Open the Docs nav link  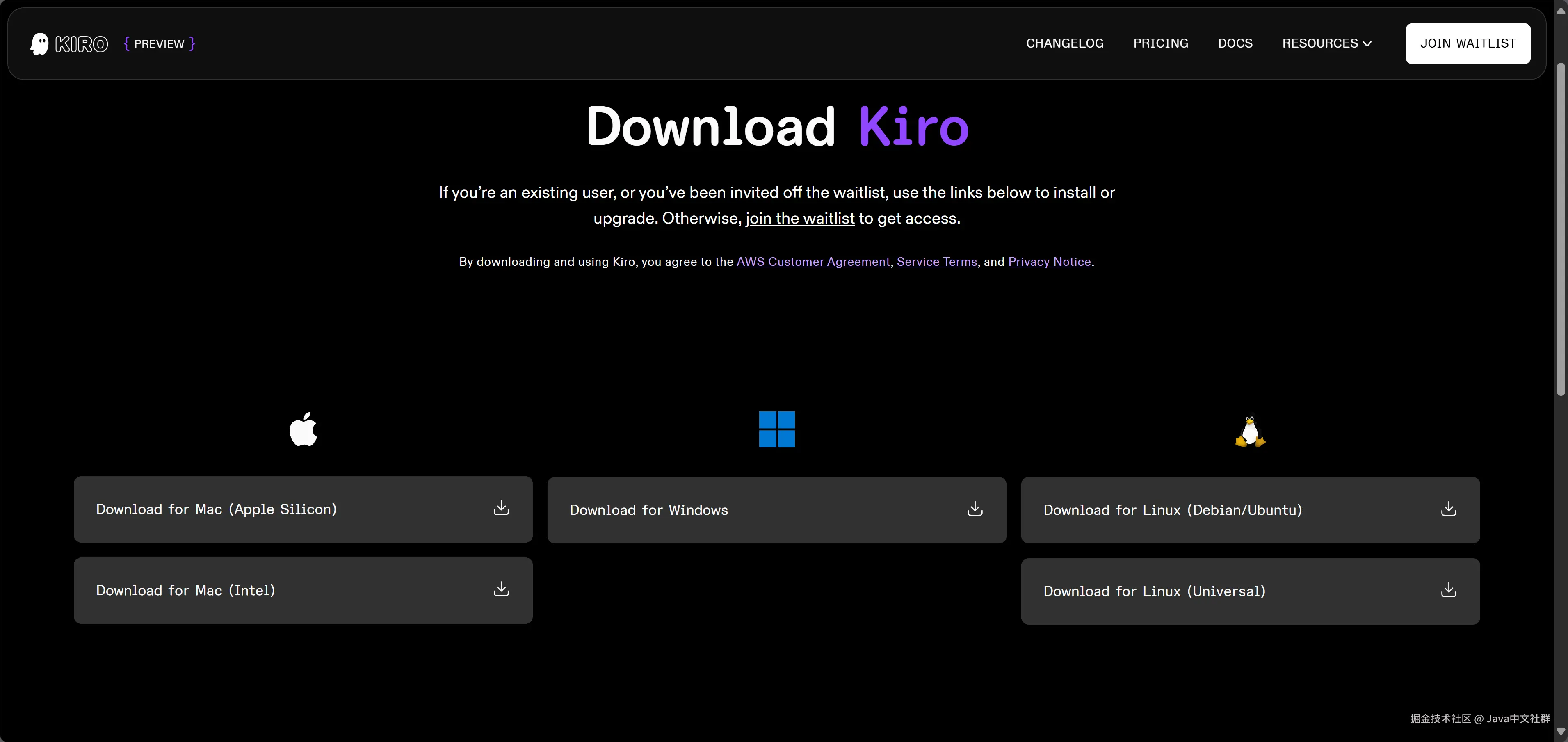click(x=1235, y=43)
